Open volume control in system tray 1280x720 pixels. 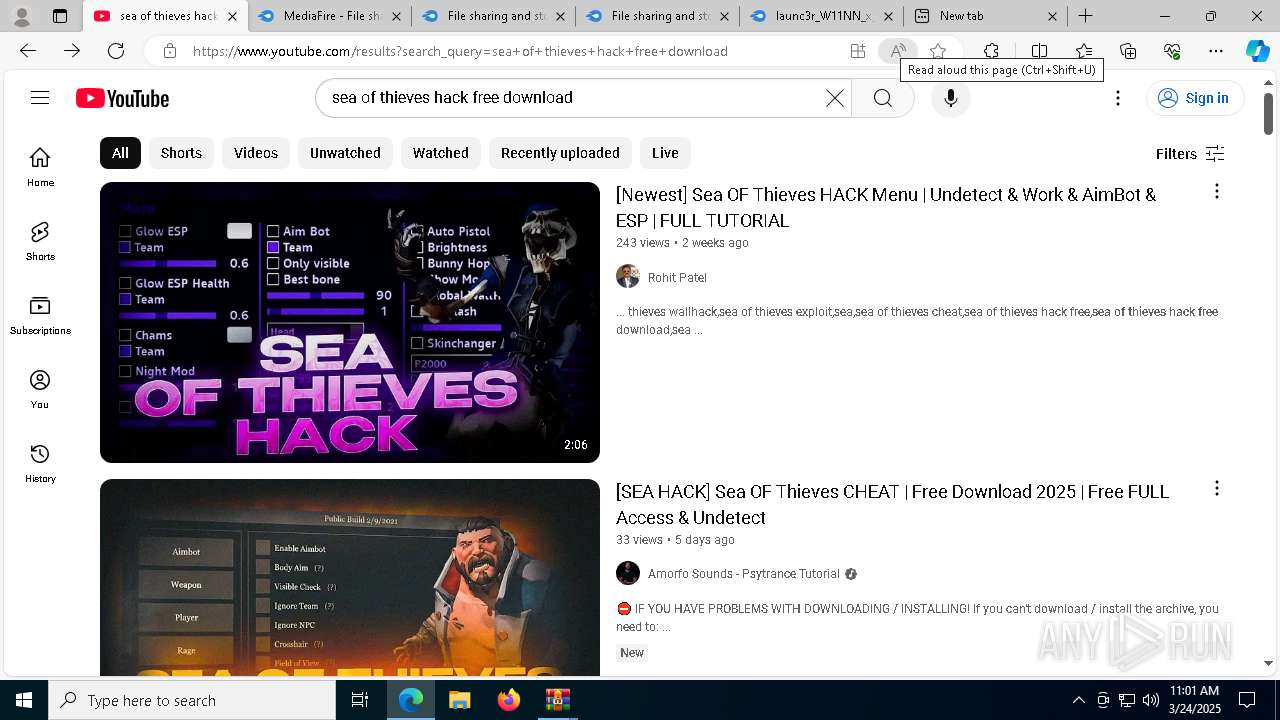coord(1151,700)
